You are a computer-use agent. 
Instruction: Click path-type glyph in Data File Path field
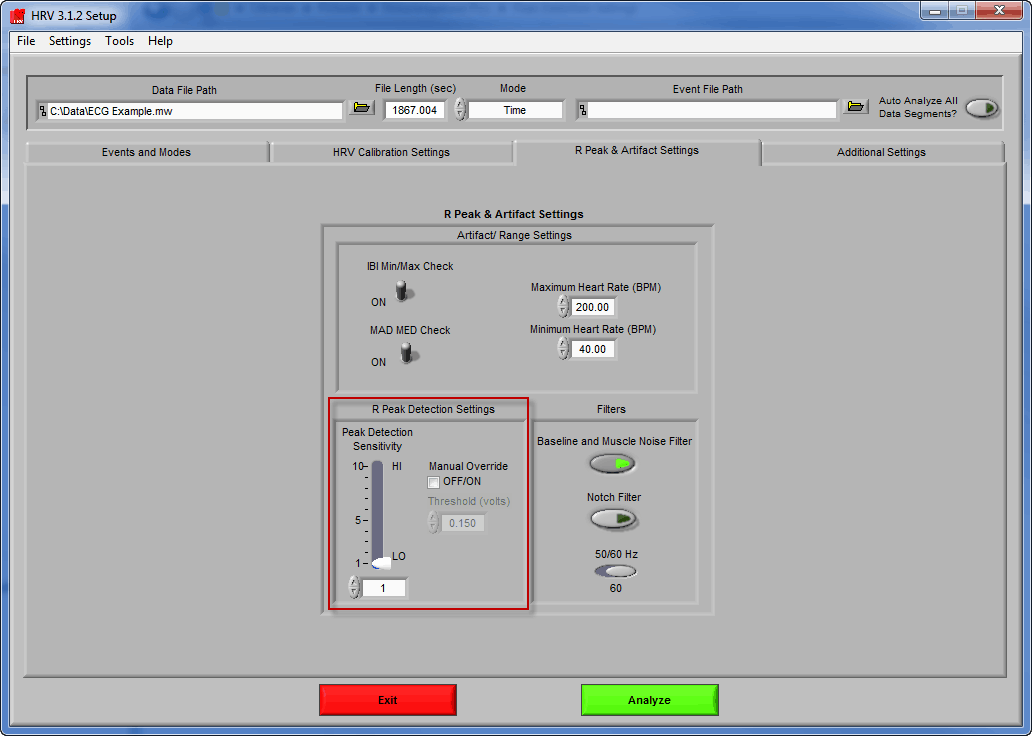coord(43,111)
